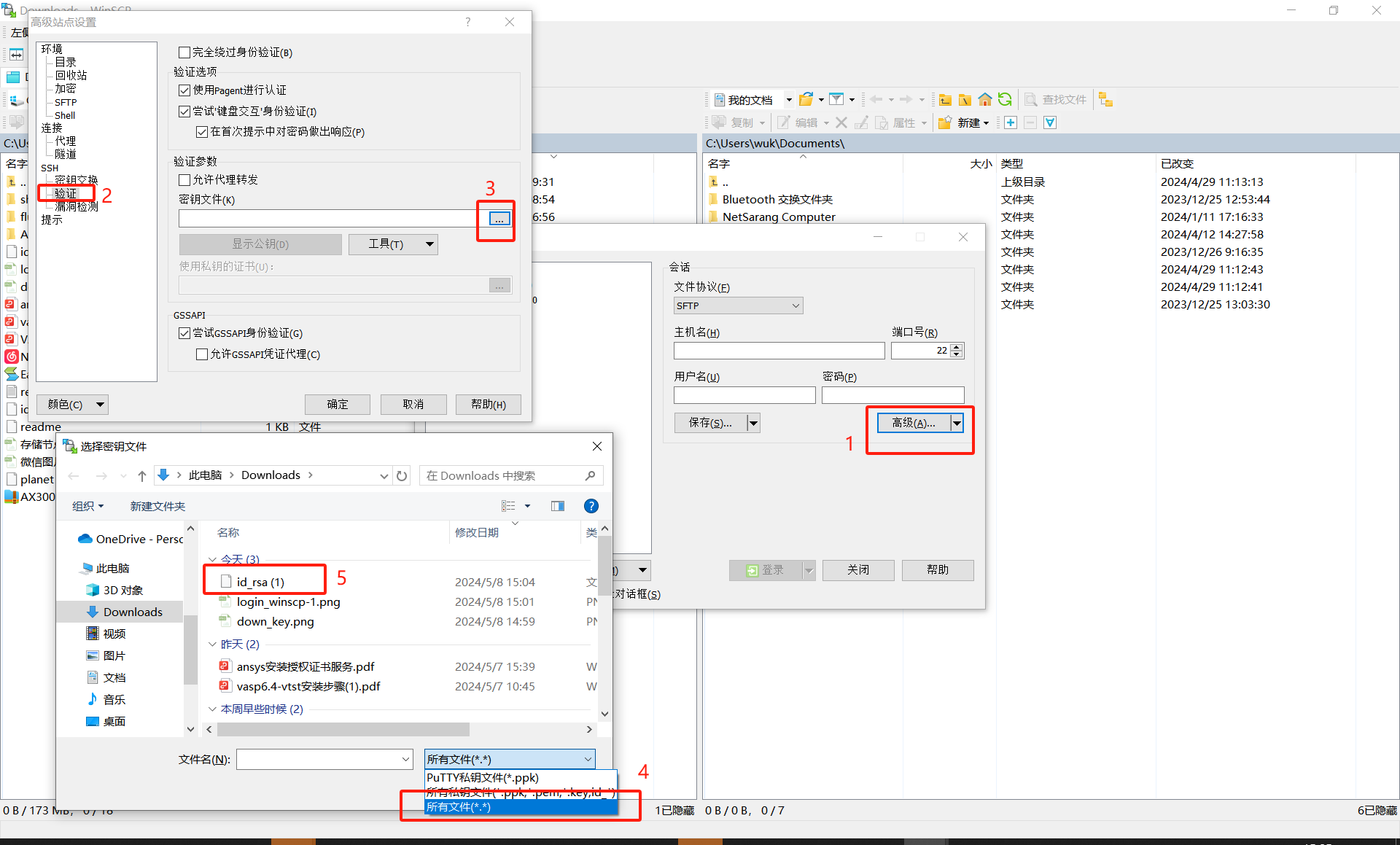Open the 颜色(C) dropdown
Viewport: 1400px width, 845px height.
coord(72,404)
